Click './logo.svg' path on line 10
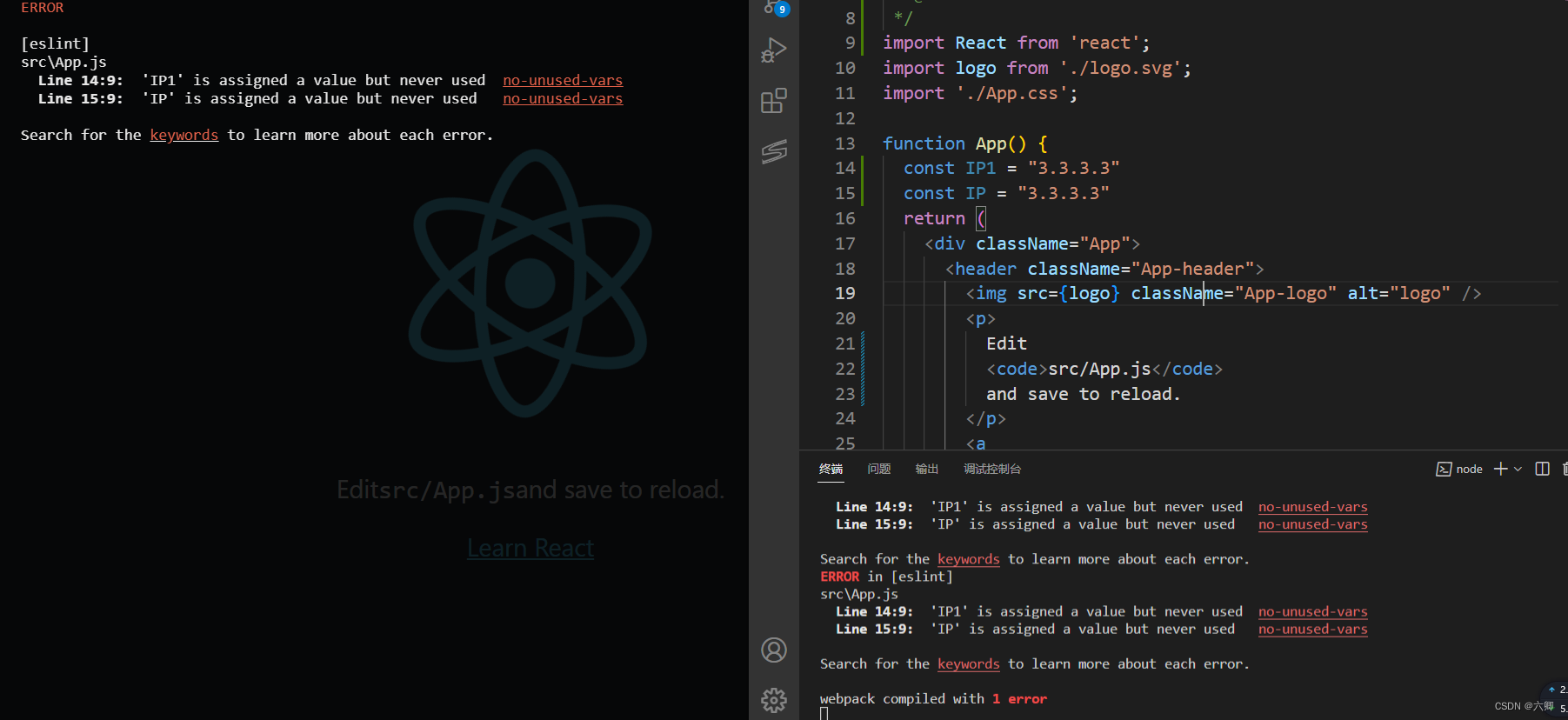This screenshot has width=1568, height=720. (x=1120, y=68)
